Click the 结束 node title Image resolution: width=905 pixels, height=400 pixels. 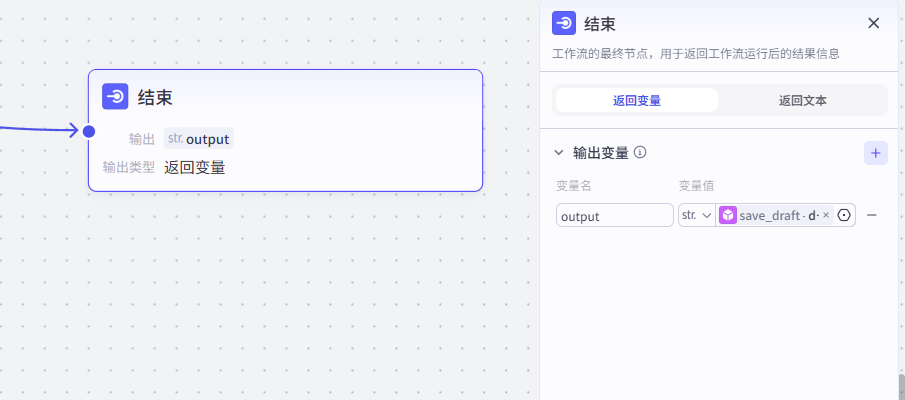click(155, 97)
